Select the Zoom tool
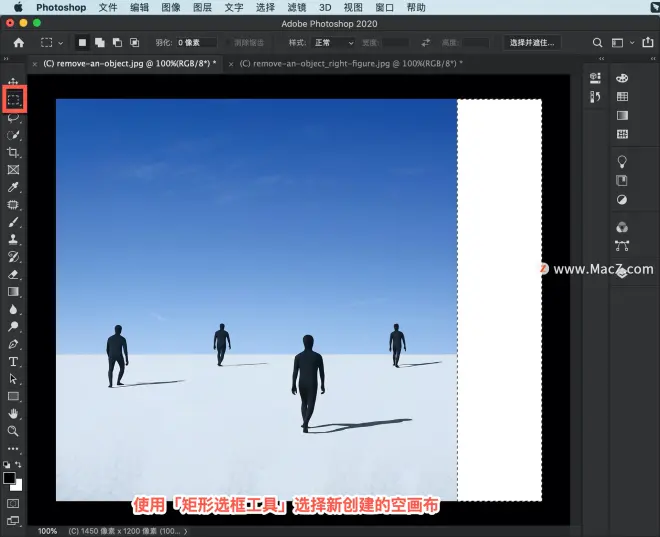The height and width of the screenshot is (537, 660). point(13,431)
